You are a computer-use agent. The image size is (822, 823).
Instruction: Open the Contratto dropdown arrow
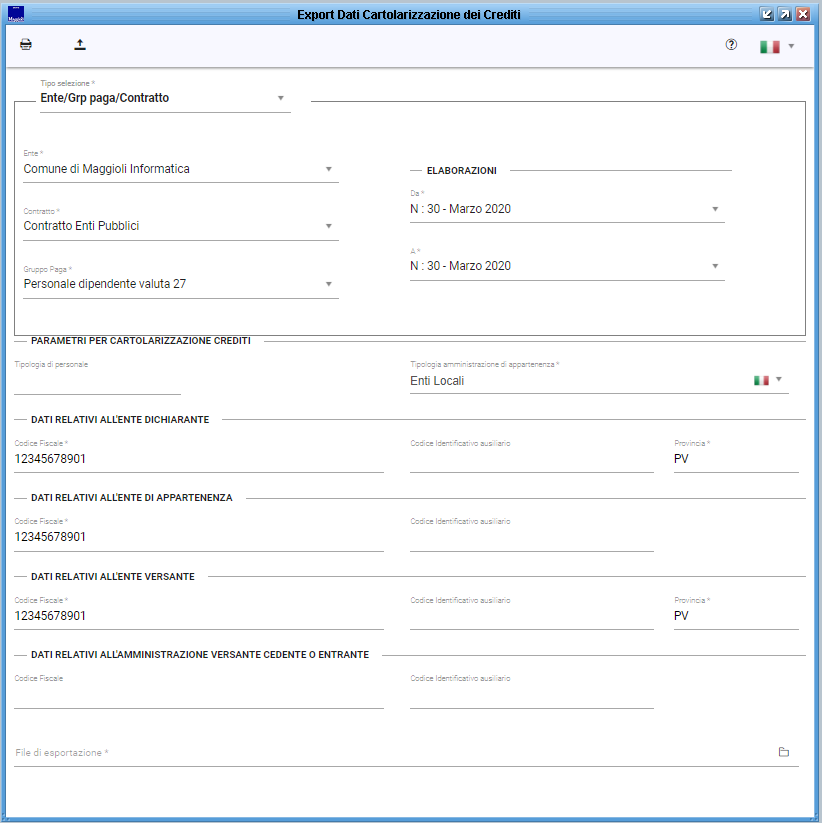[x=329, y=226]
